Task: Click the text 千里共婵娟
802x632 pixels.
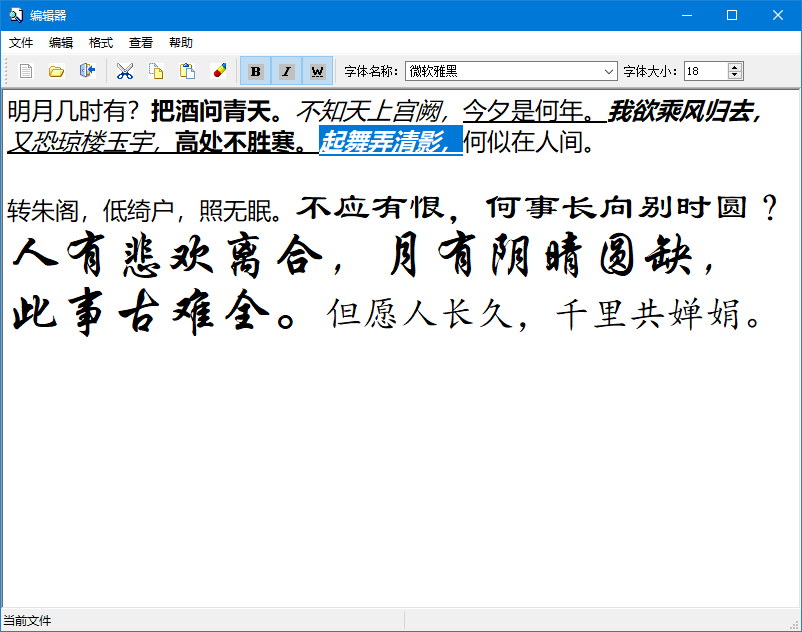Action: tap(659, 314)
